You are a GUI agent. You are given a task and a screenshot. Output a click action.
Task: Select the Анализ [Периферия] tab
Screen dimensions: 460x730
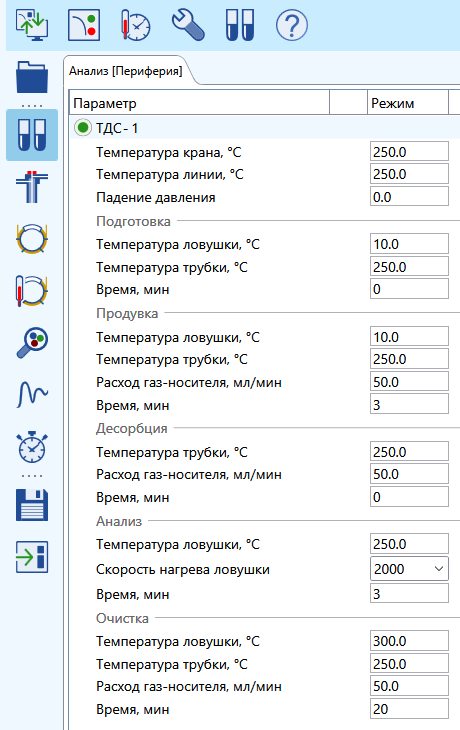tap(126, 71)
